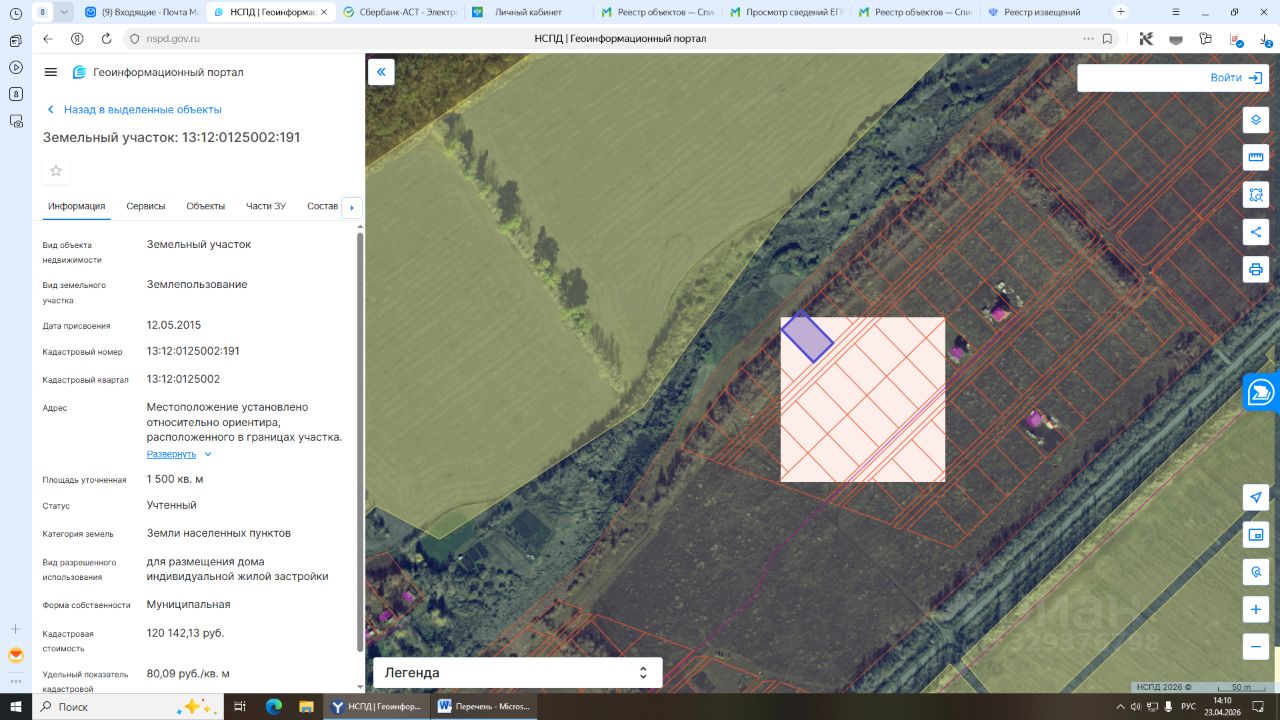The height and width of the screenshot is (720, 1280).
Task: Switch to the Личный кабинет browser tab
Action: 527,12
